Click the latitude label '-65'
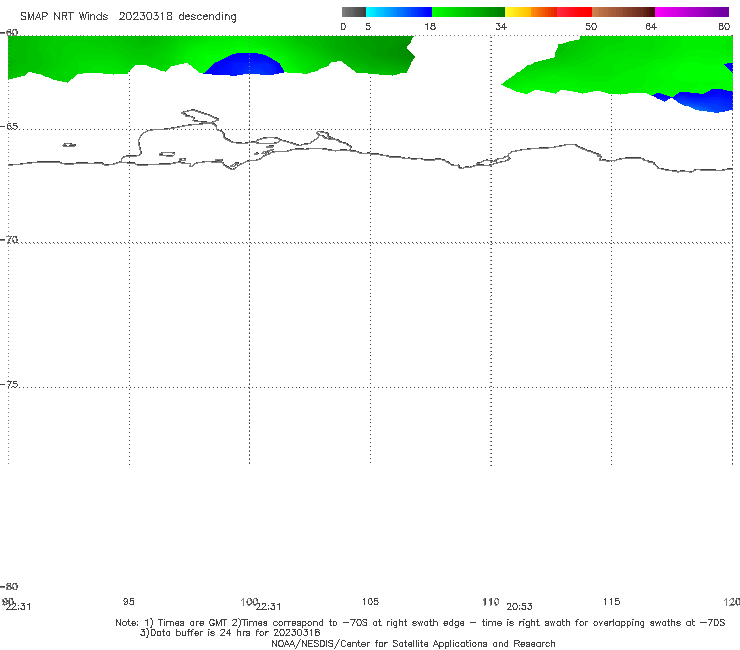 (x=9, y=127)
